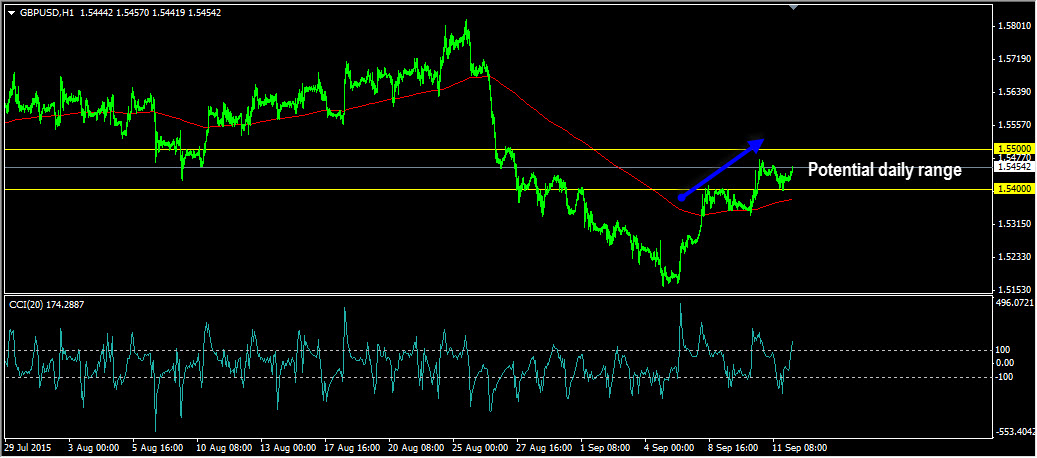Click the 3 Aug 00:00 time label

tap(93, 447)
